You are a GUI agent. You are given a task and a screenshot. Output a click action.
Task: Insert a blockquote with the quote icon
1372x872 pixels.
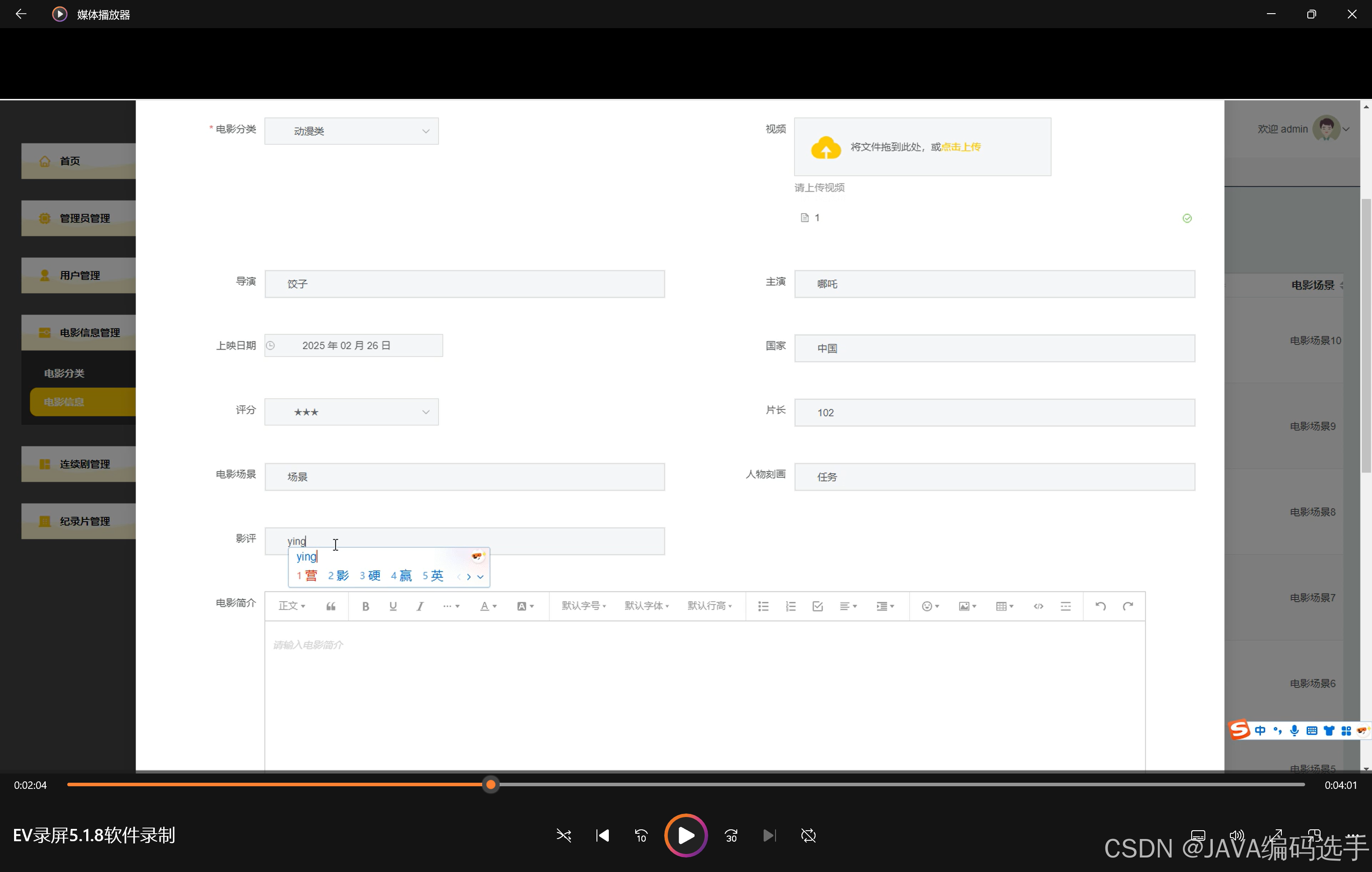(330, 606)
